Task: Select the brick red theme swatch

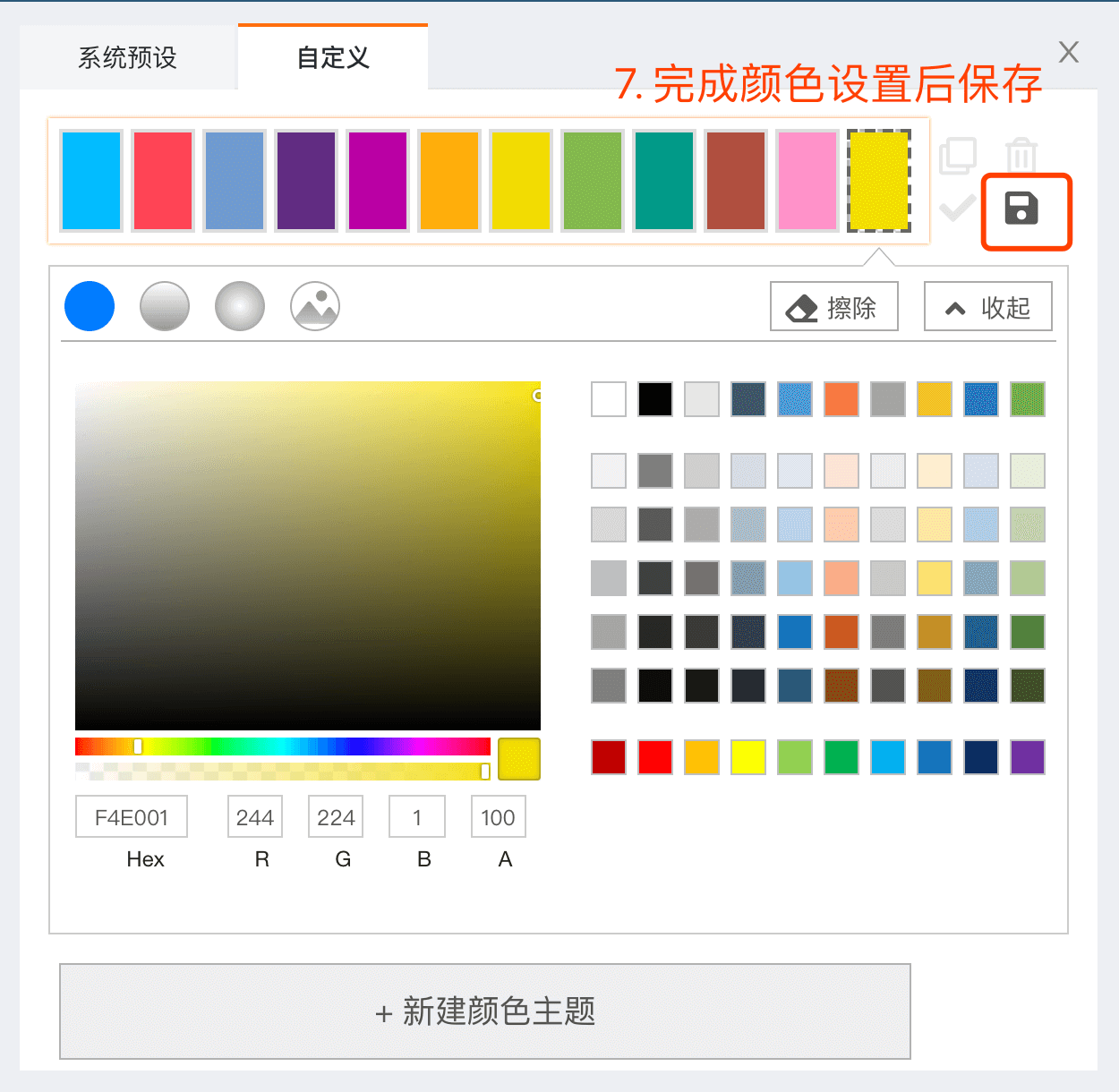Action: point(736,181)
